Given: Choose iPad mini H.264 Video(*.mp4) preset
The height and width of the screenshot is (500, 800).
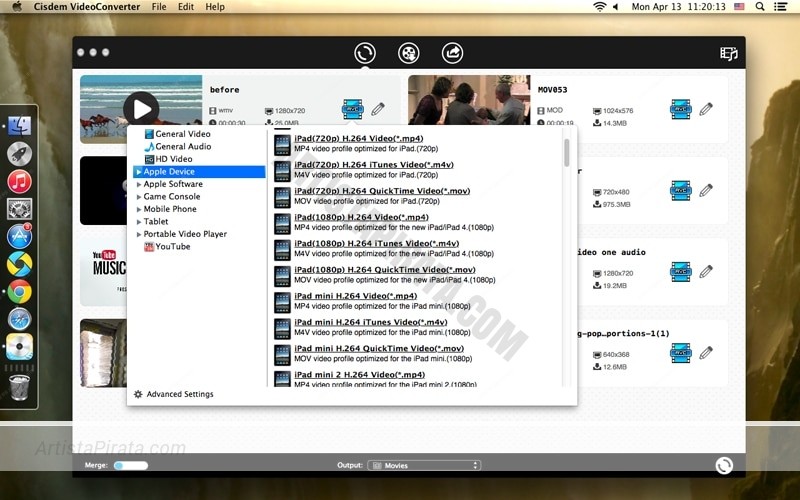Looking at the screenshot, I should click(356, 296).
